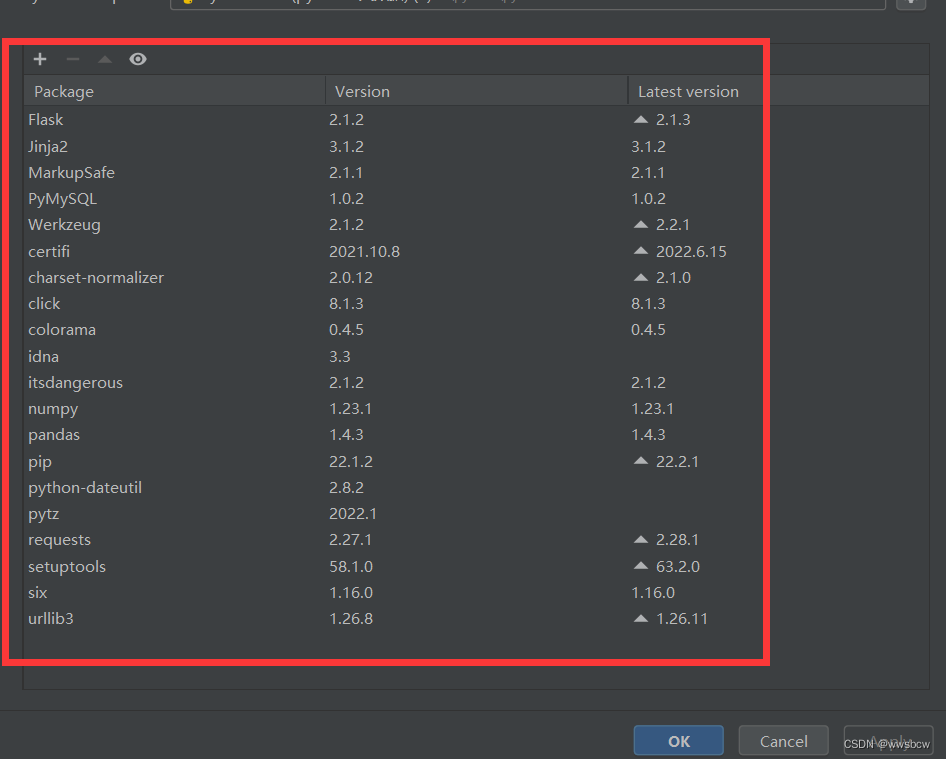Image resolution: width=946 pixels, height=759 pixels.
Task: Click the upgrade arrow beside certifi 2022.6.15
Action: [641, 251]
